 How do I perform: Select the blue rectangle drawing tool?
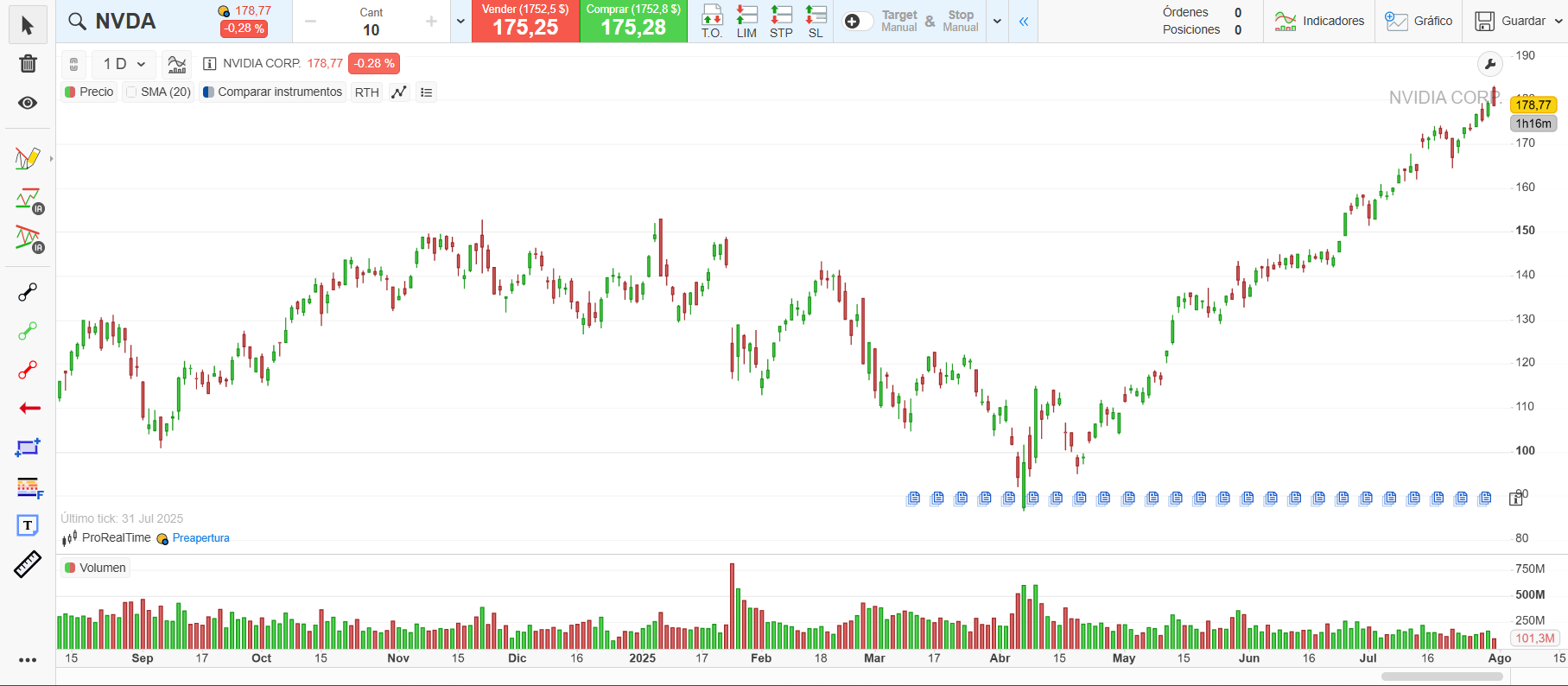pyautogui.click(x=28, y=448)
